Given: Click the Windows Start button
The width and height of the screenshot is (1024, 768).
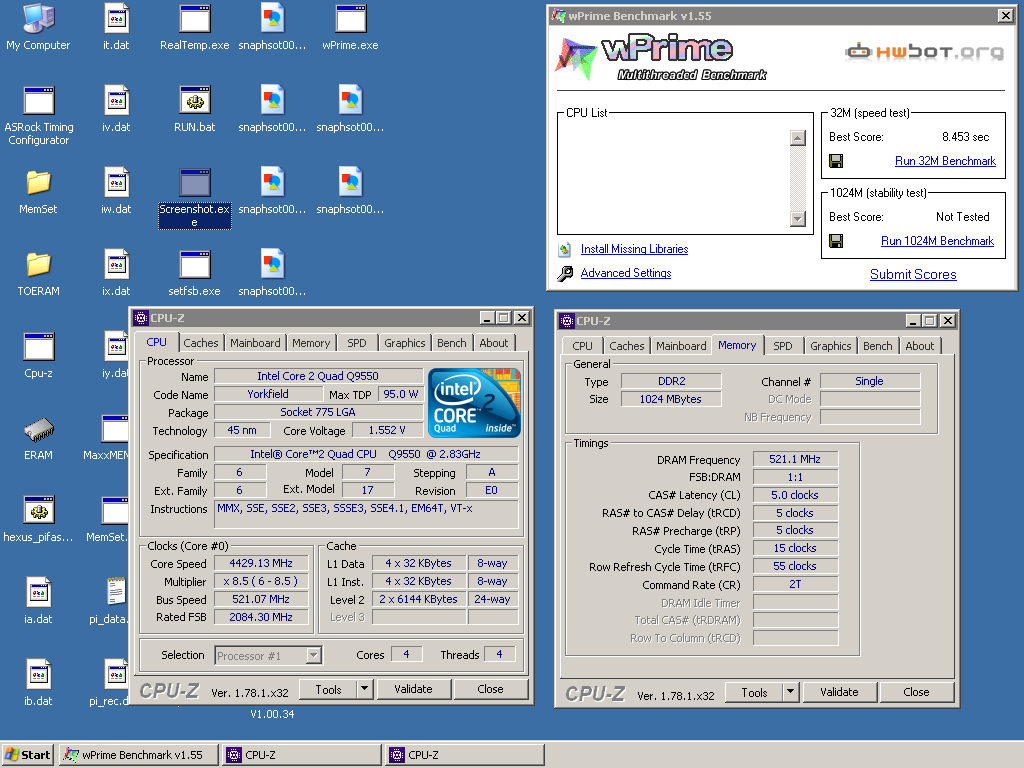Looking at the screenshot, I should [28, 755].
